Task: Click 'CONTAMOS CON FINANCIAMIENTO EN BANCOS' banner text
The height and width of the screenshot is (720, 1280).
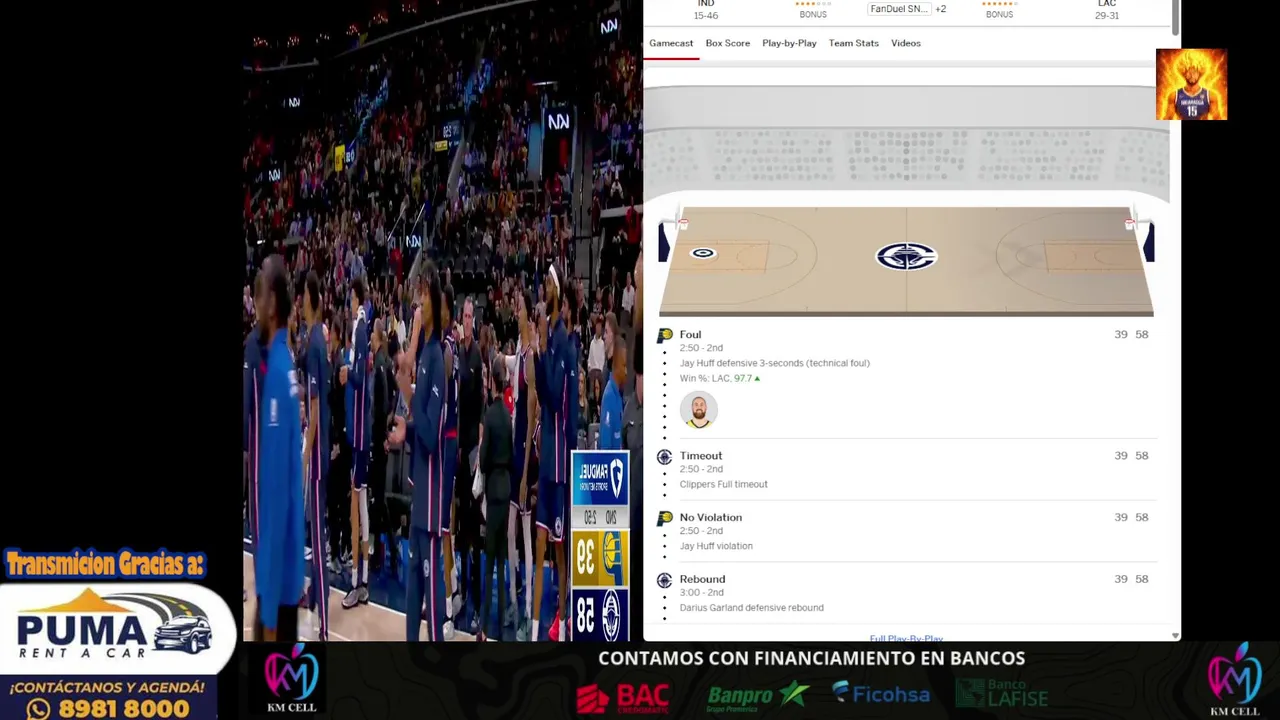Action: [811, 658]
